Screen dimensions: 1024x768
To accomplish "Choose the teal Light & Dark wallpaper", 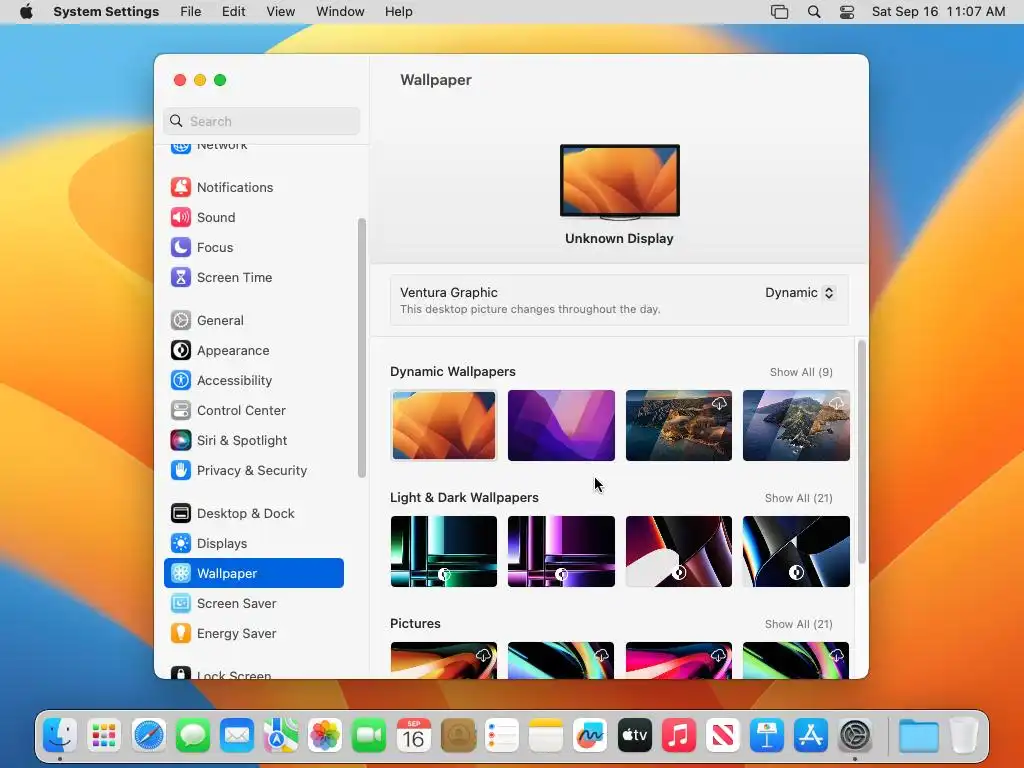I will point(443,552).
